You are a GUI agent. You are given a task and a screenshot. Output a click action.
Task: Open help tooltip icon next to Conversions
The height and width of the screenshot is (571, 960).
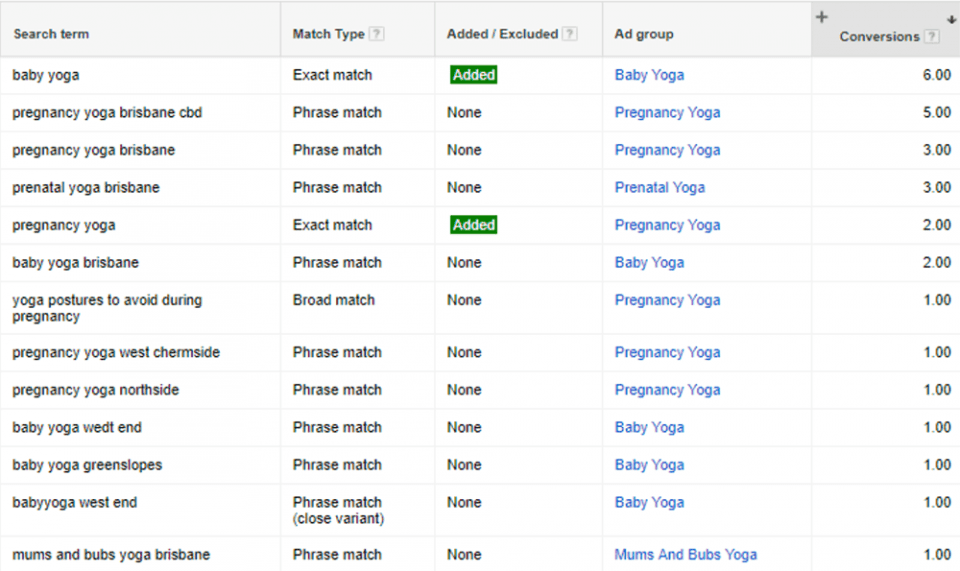(x=932, y=37)
